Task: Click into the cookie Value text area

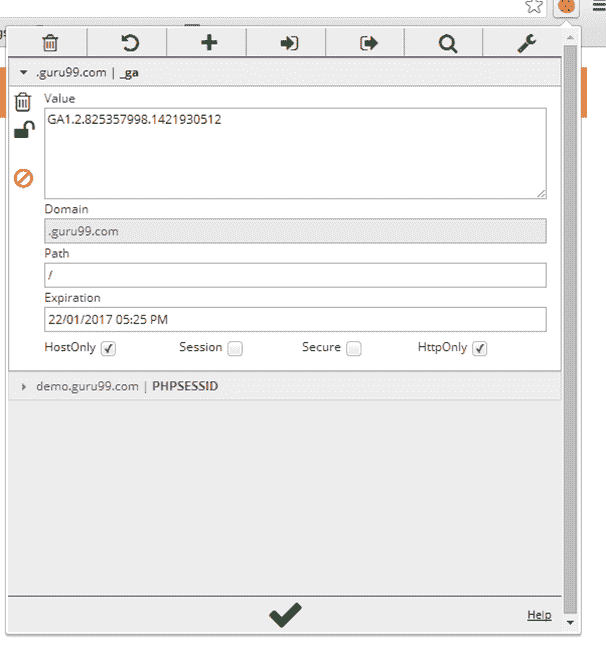Action: point(295,153)
